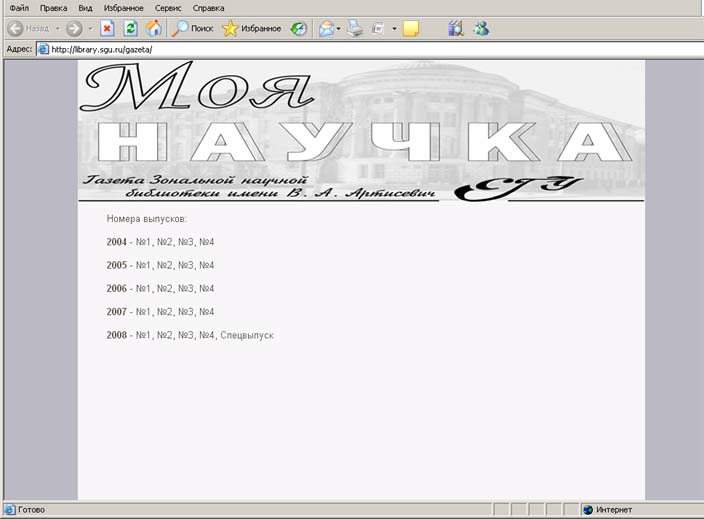Click the 'Адрес:' label
The image size is (704, 519).
pyautogui.click(x=19, y=49)
